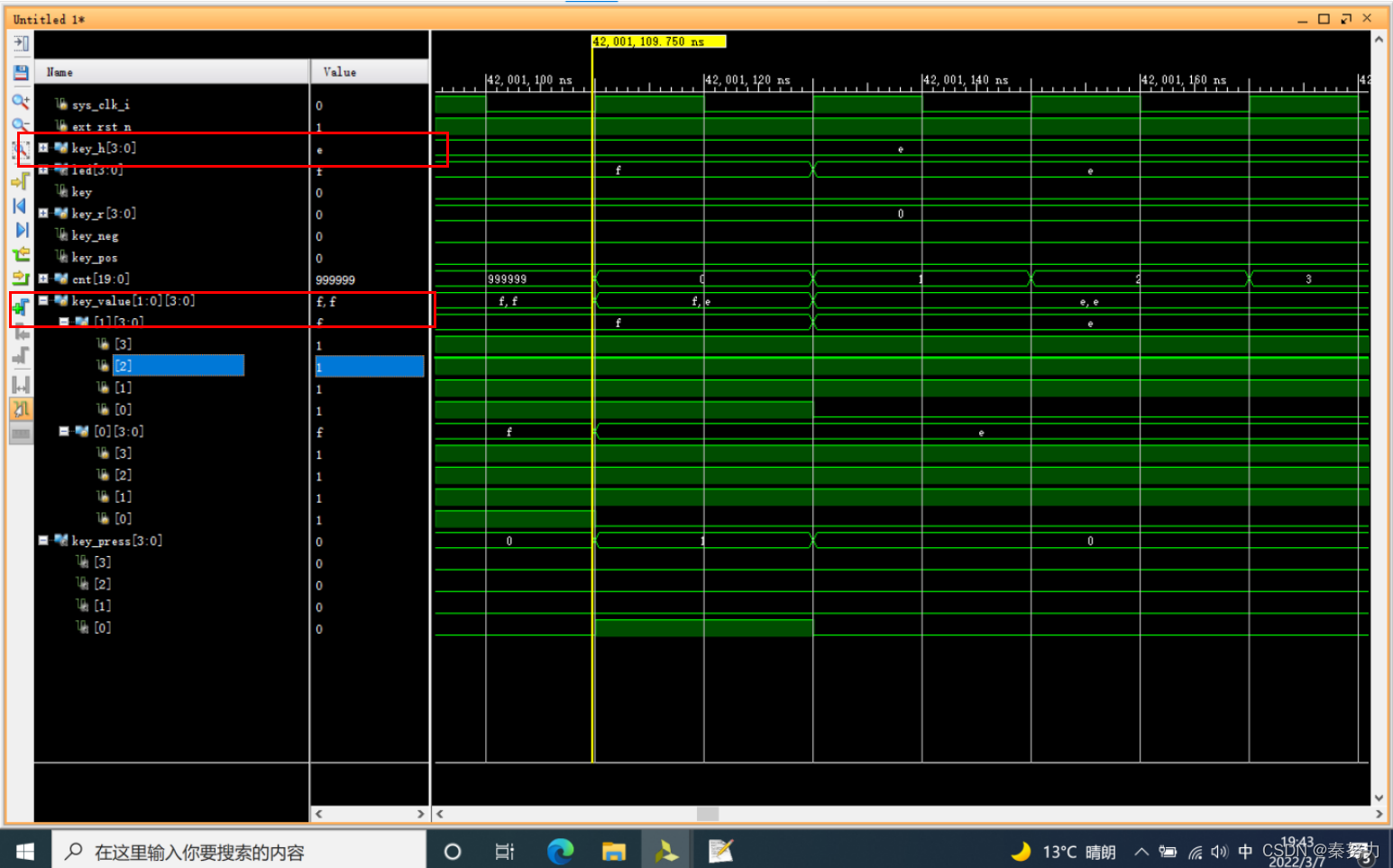This screenshot has width=1393, height=868.
Task: Click the Zoom Fit icon
Action: [21, 151]
